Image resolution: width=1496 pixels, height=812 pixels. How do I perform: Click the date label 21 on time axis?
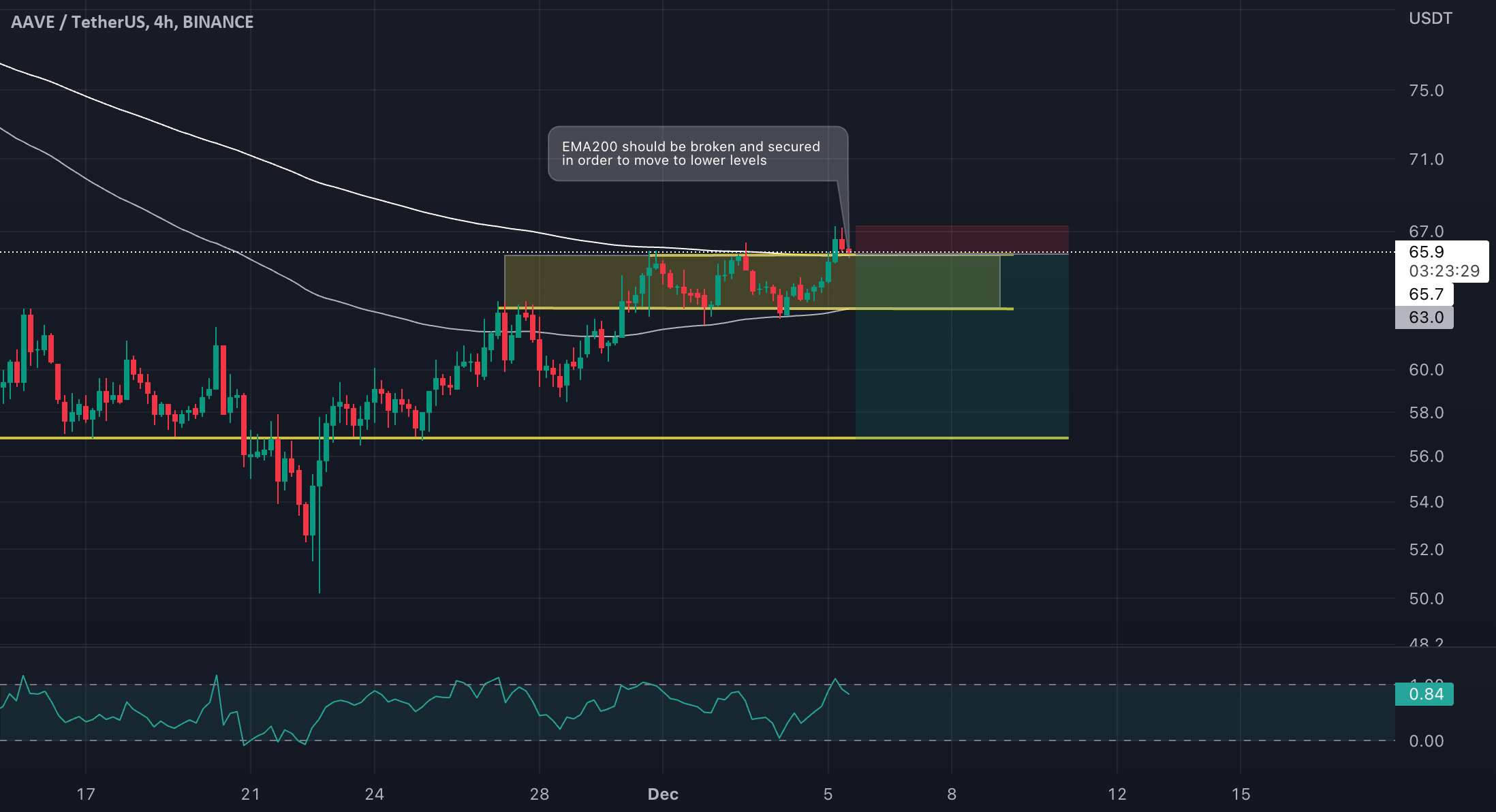pyautogui.click(x=251, y=794)
